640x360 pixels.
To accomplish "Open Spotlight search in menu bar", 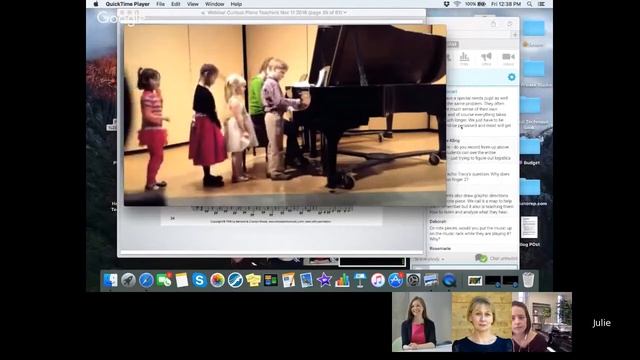I will pos(529,4).
